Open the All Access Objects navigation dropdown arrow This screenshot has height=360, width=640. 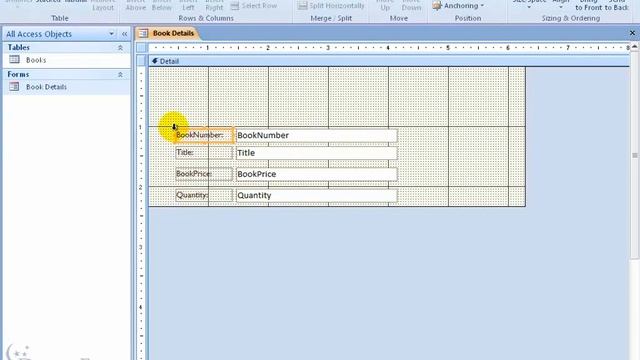pyautogui.click(x=111, y=34)
